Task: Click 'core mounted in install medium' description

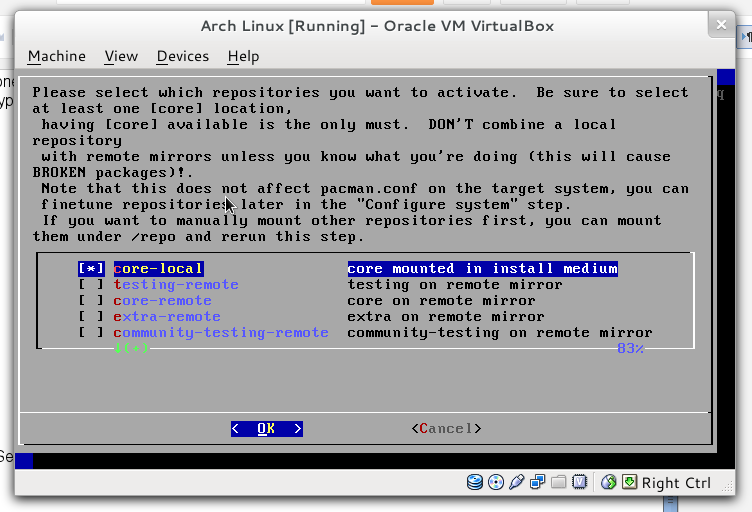Action: [x=482, y=268]
